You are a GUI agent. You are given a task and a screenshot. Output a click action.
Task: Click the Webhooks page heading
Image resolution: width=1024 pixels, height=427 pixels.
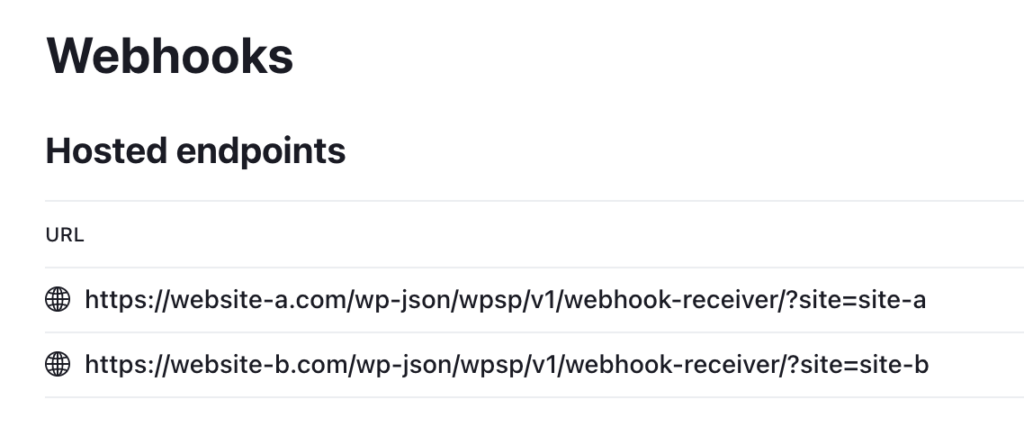[x=170, y=56]
